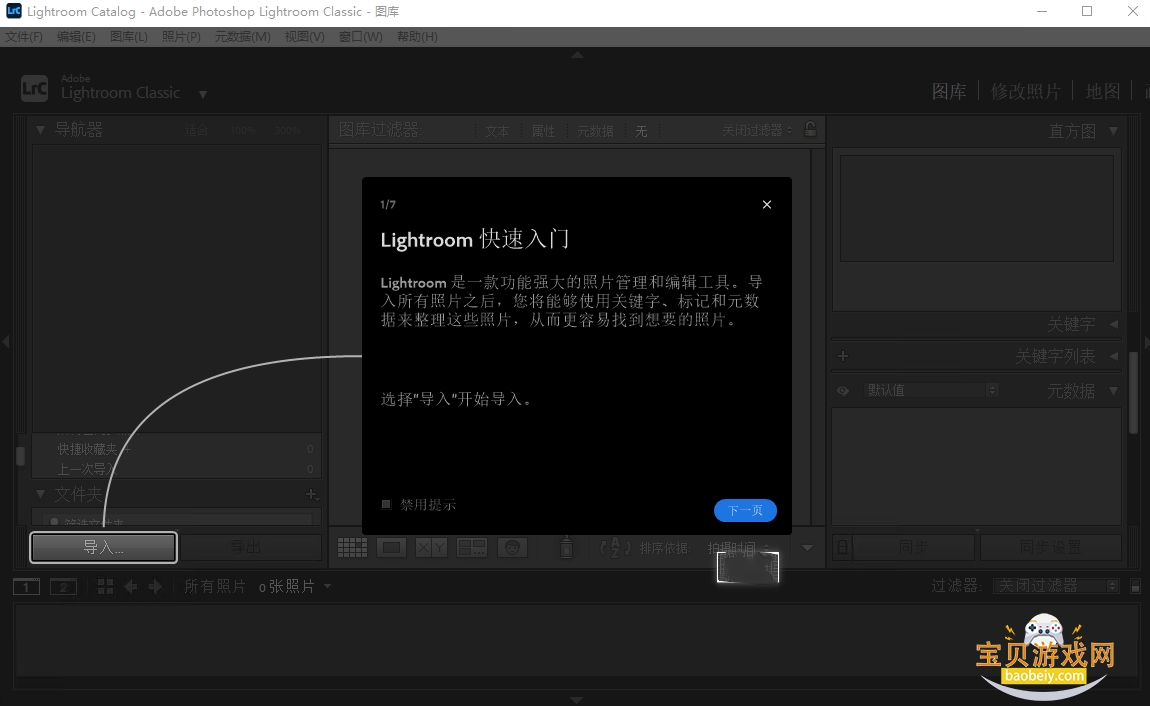Open the 0张照片 source dropdown arrow
The height and width of the screenshot is (706, 1150).
click(328, 587)
